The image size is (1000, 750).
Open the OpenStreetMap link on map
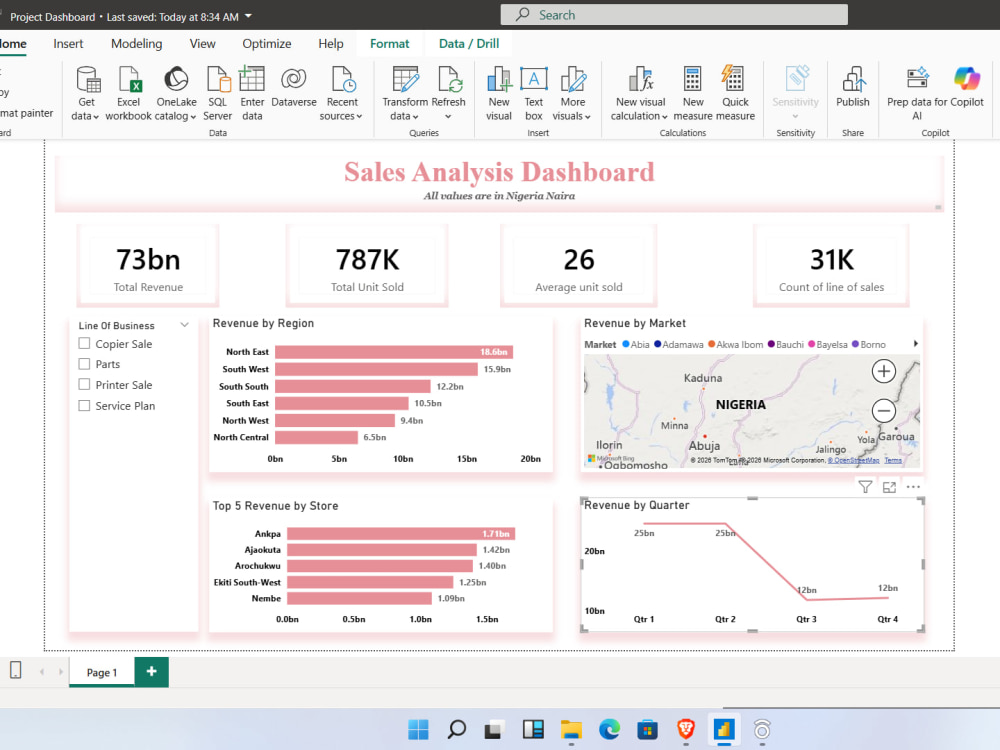(x=853, y=460)
